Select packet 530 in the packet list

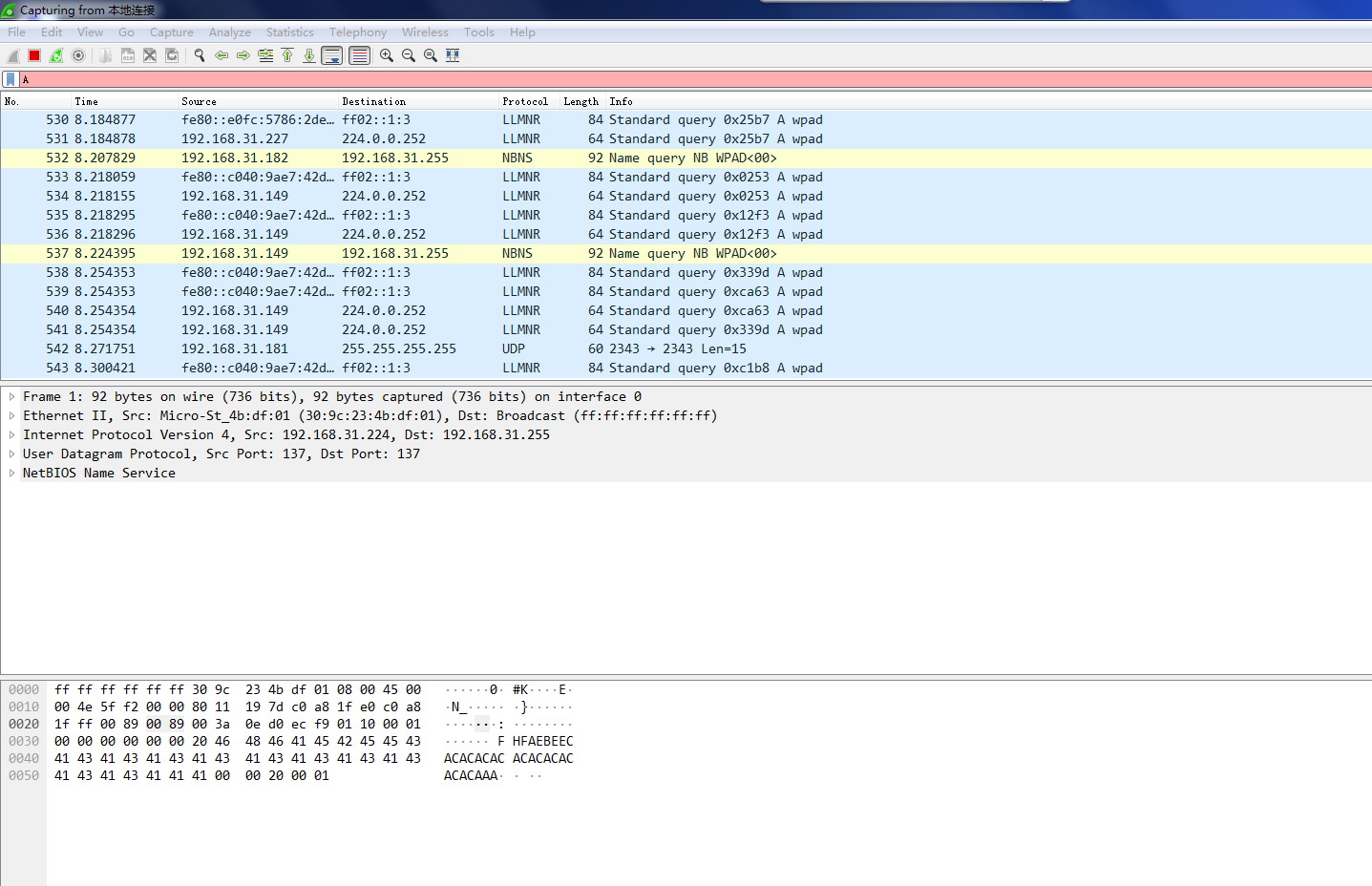tap(686, 119)
